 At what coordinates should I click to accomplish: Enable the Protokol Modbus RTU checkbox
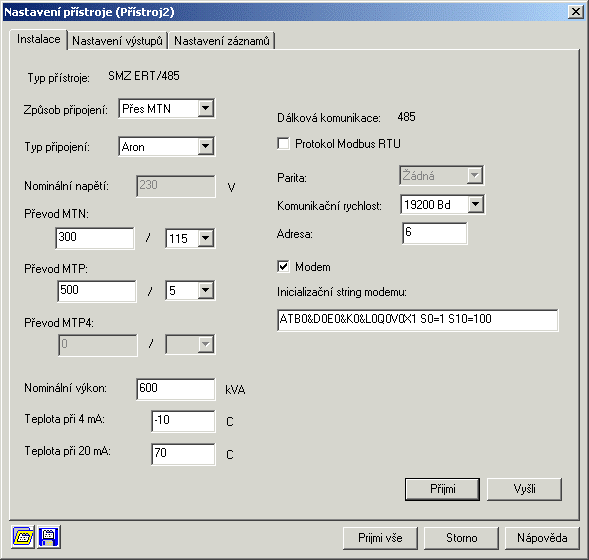283,143
